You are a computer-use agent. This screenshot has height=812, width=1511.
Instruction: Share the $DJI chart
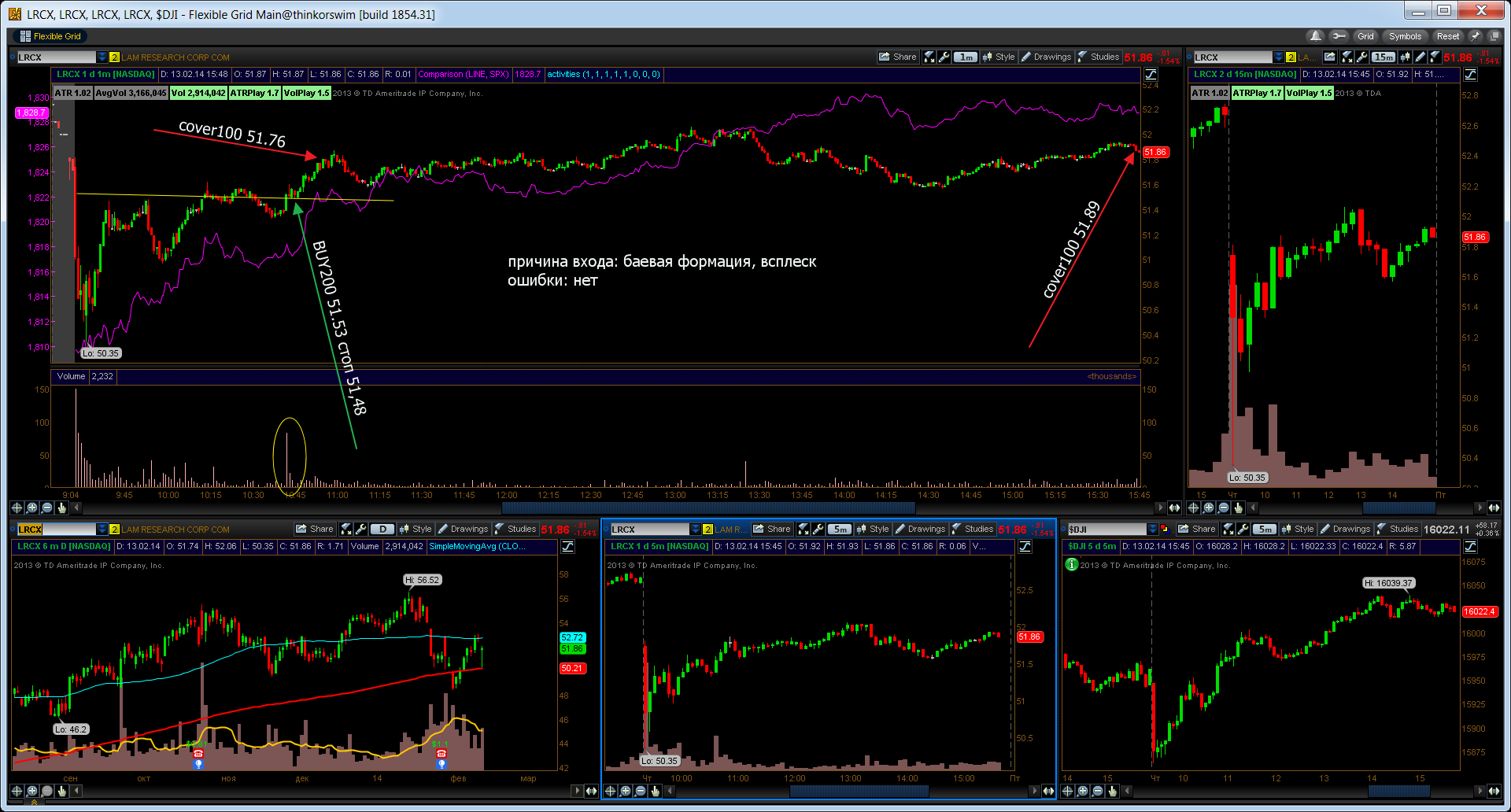1197,529
